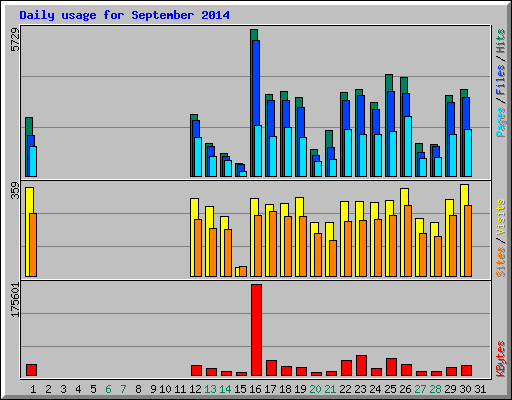Click the yellow Visits legend label

[500, 218]
